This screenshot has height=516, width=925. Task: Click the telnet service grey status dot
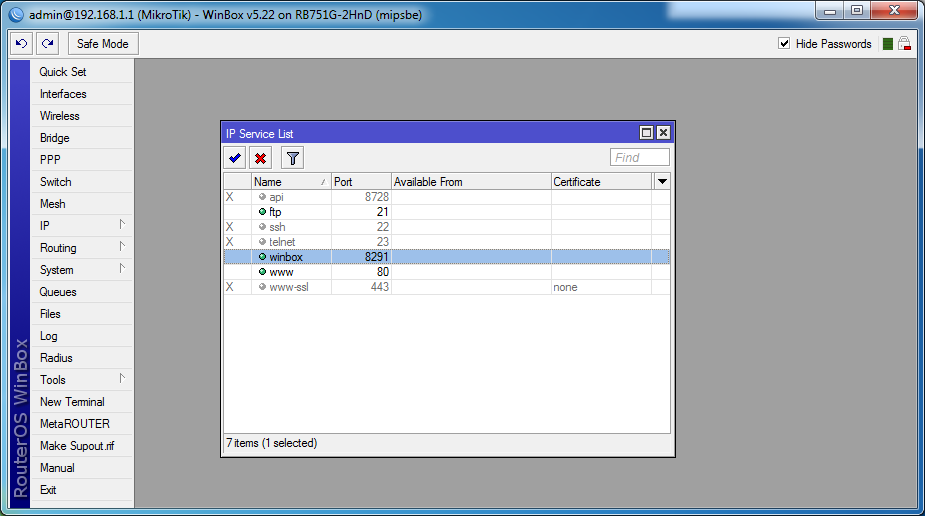point(263,242)
